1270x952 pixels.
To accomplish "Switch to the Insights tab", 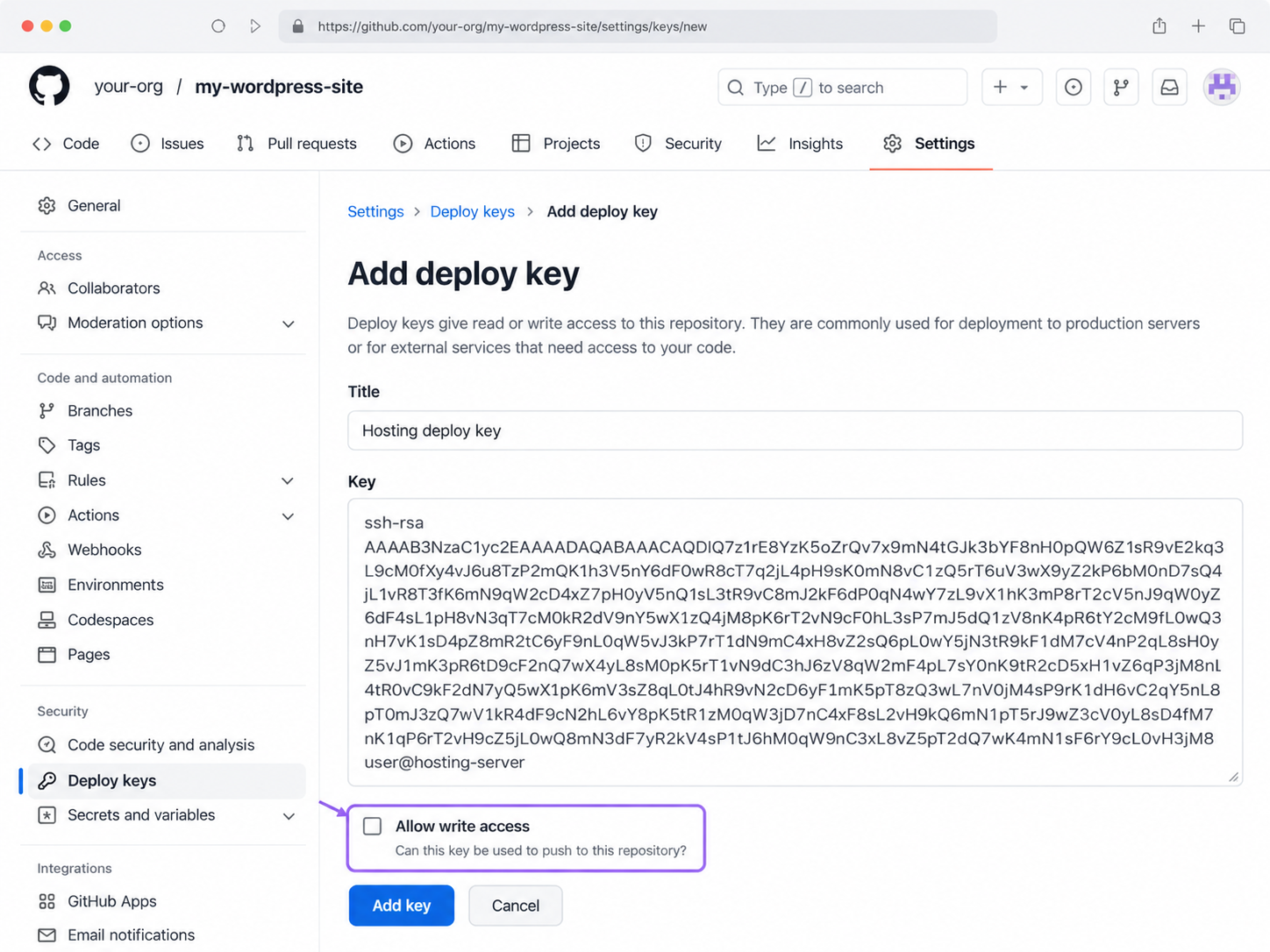I will coord(800,144).
